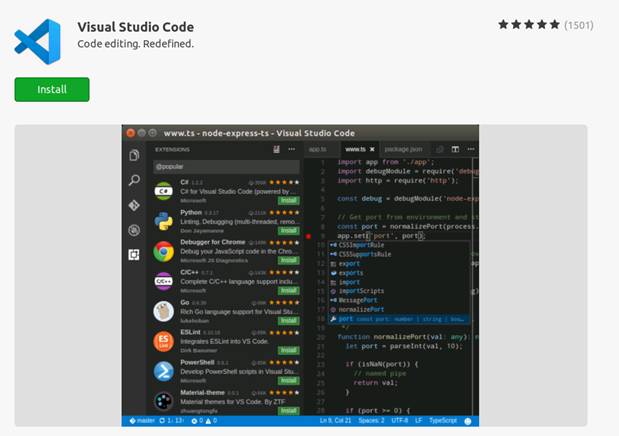The width and height of the screenshot is (619, 436).
Task: Click the EXTENSIONS panel header label
Action: [172, 149]
